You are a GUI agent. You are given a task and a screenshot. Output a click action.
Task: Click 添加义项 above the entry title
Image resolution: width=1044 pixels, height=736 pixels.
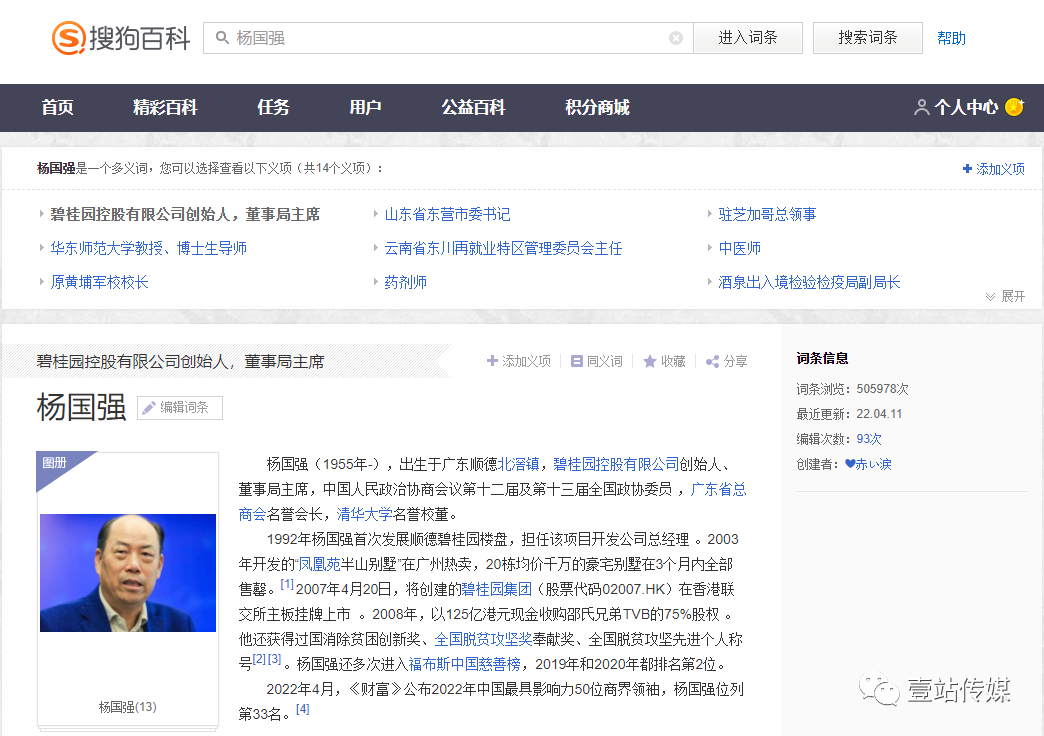click(519, 361)
